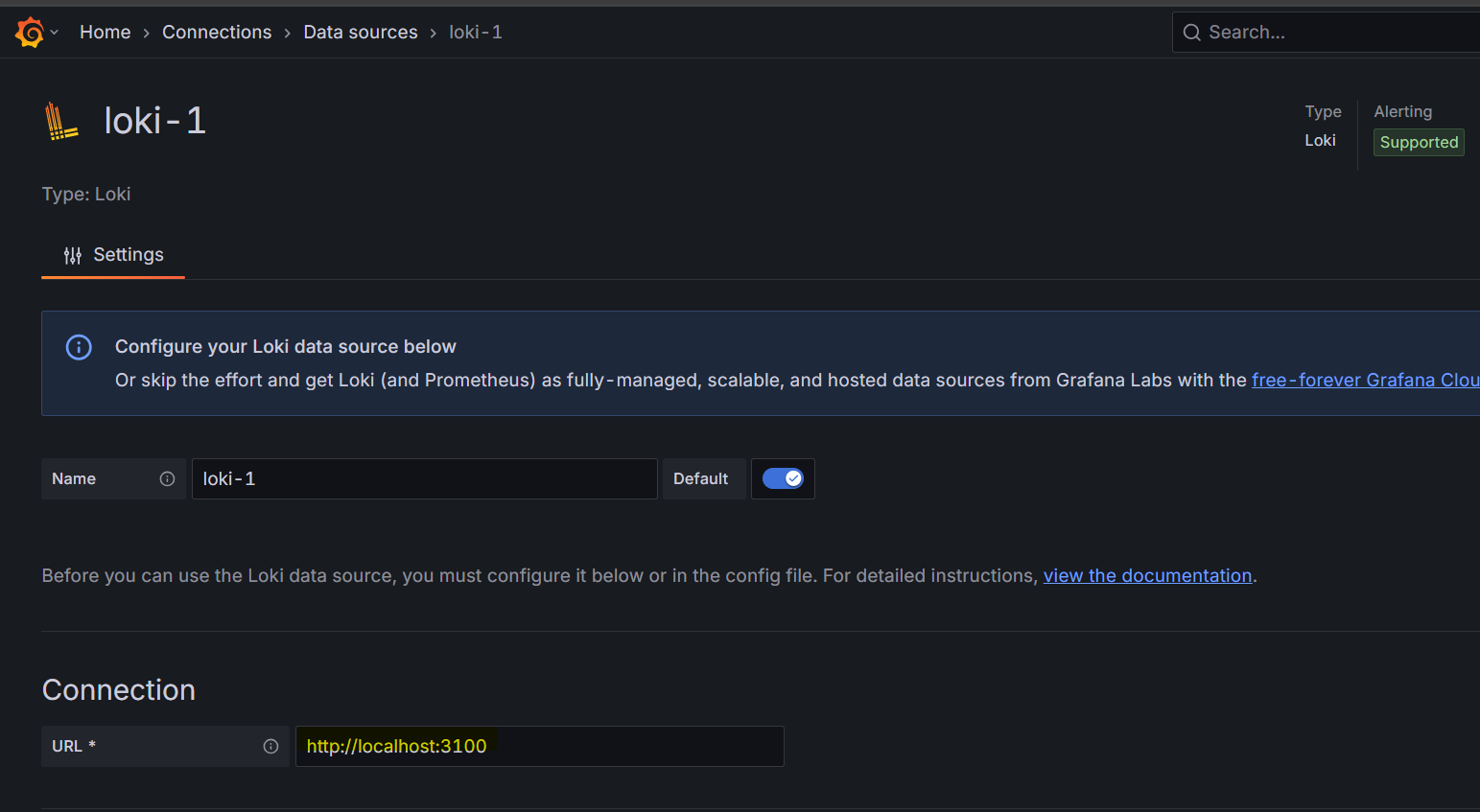This screenshot has height=812, width=1480.
Task: Click the Connection section heading
Action: 119,690
